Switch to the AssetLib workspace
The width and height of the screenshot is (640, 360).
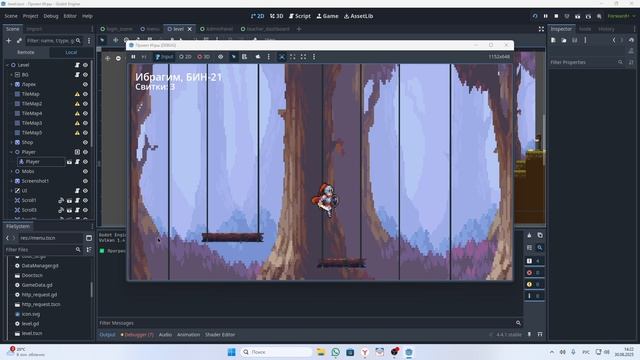pos(358,16)
